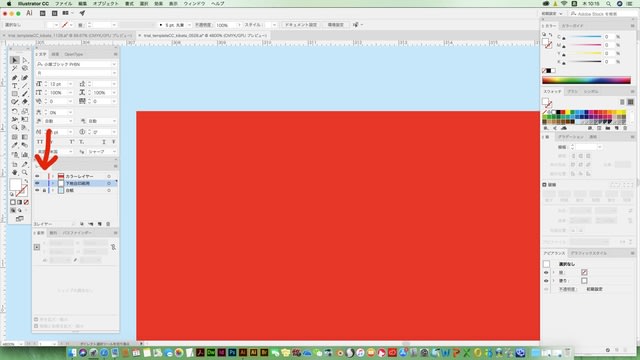Click the 環境設定 button
Image resolution: width=640 pixels, height=360 pixels.
336,25
